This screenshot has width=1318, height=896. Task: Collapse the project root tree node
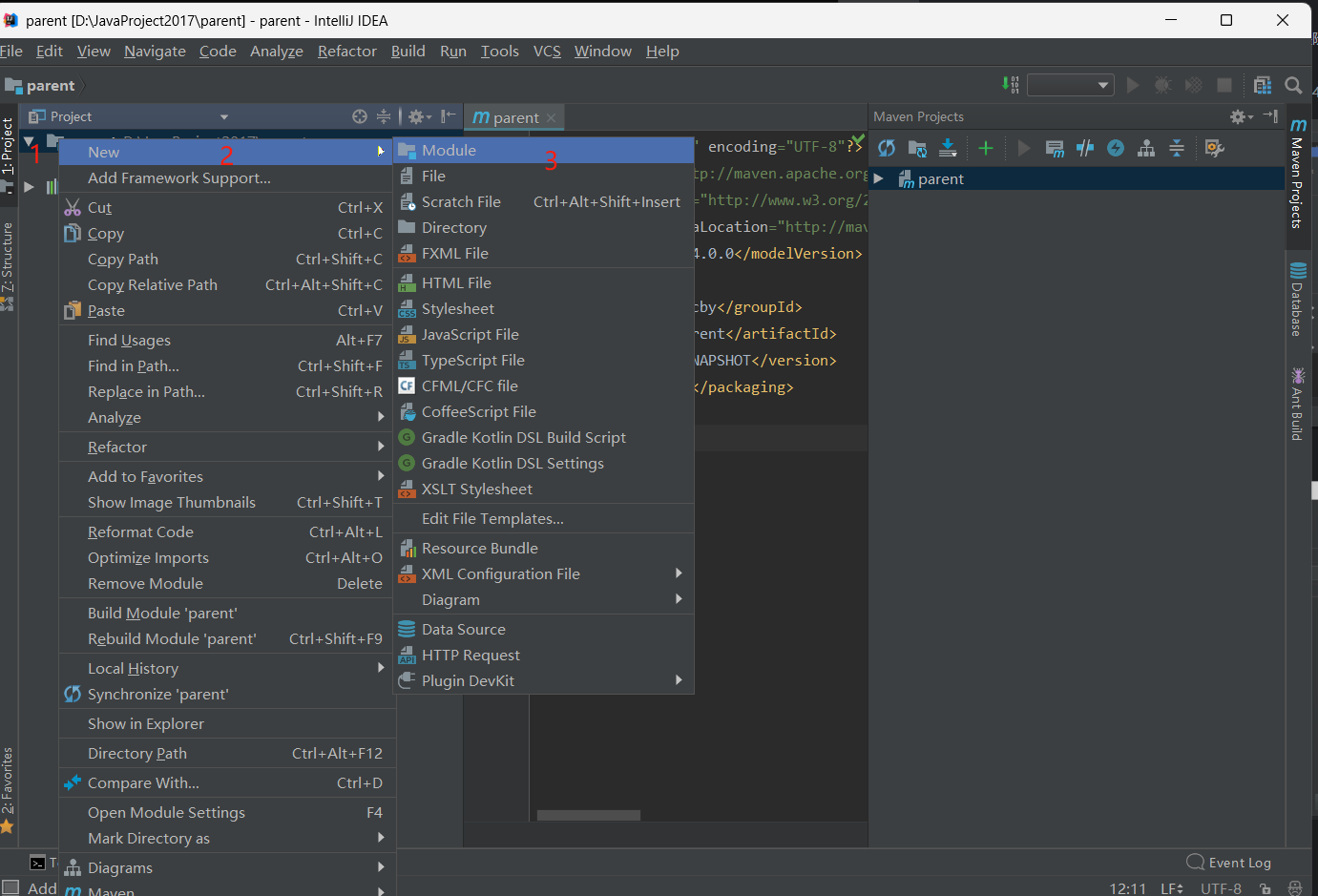pyautogui.click(x=29, y=142)
